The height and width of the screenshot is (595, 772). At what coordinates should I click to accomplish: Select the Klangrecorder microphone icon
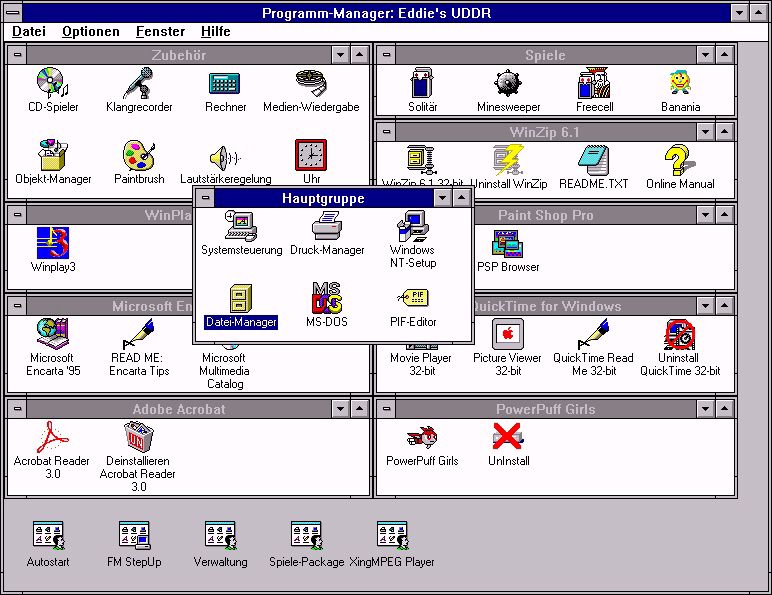click(x=138, y=83)
